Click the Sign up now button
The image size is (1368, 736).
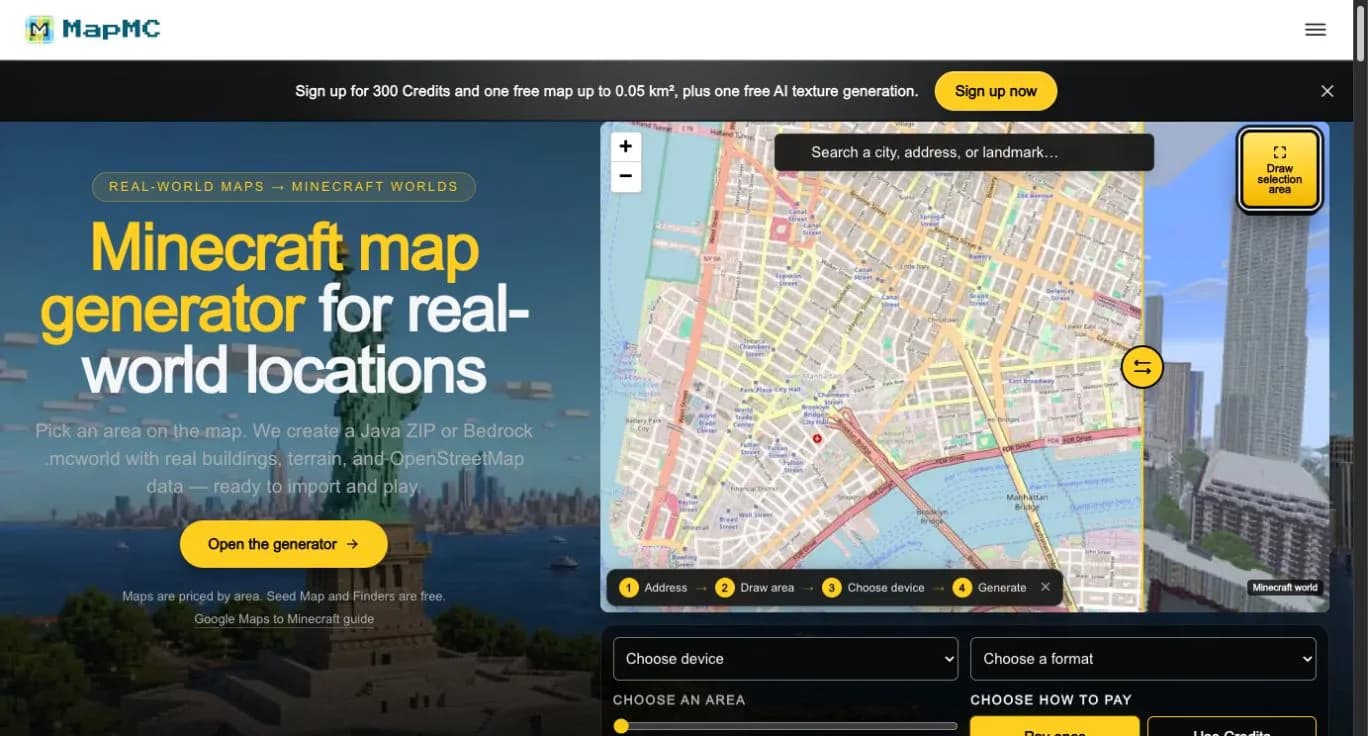click(995, 91)
